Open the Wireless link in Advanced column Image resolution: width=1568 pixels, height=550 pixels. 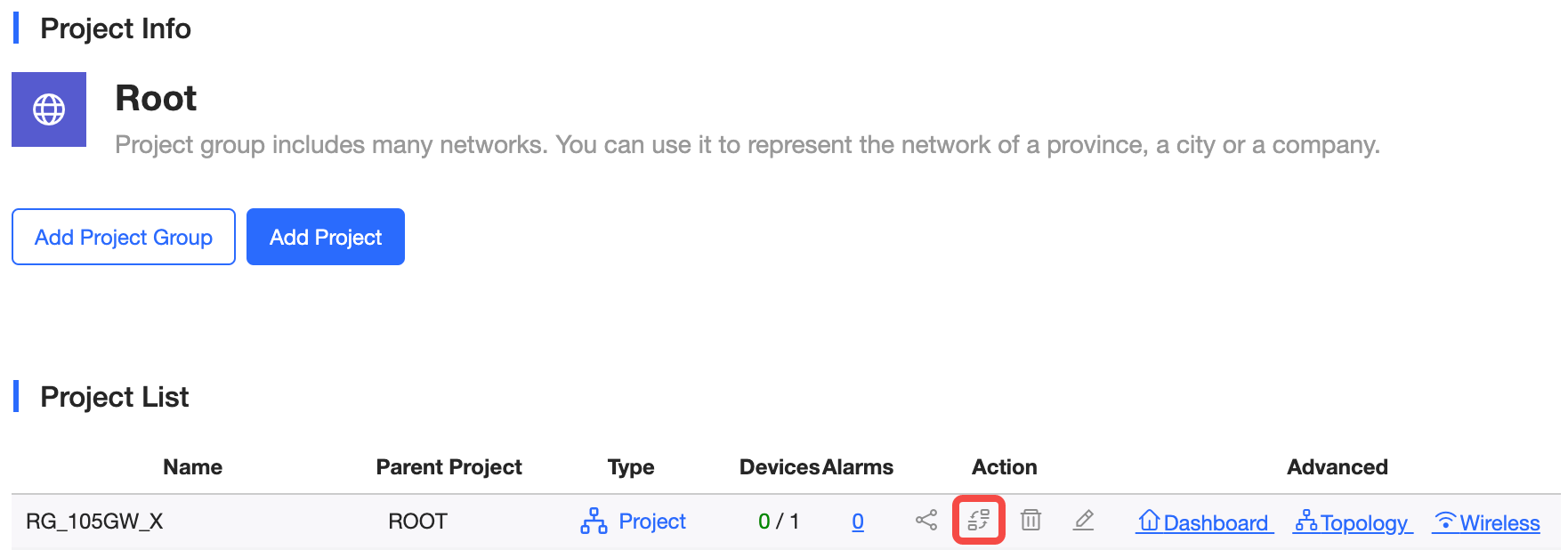(1487, 522)
